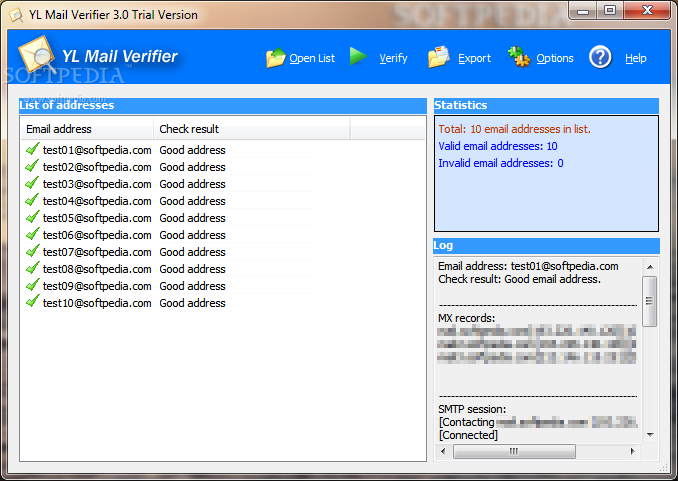Viewport: 678px width, 481px height.
Task: Start verification with Verify link
Action: coord(393,58)
